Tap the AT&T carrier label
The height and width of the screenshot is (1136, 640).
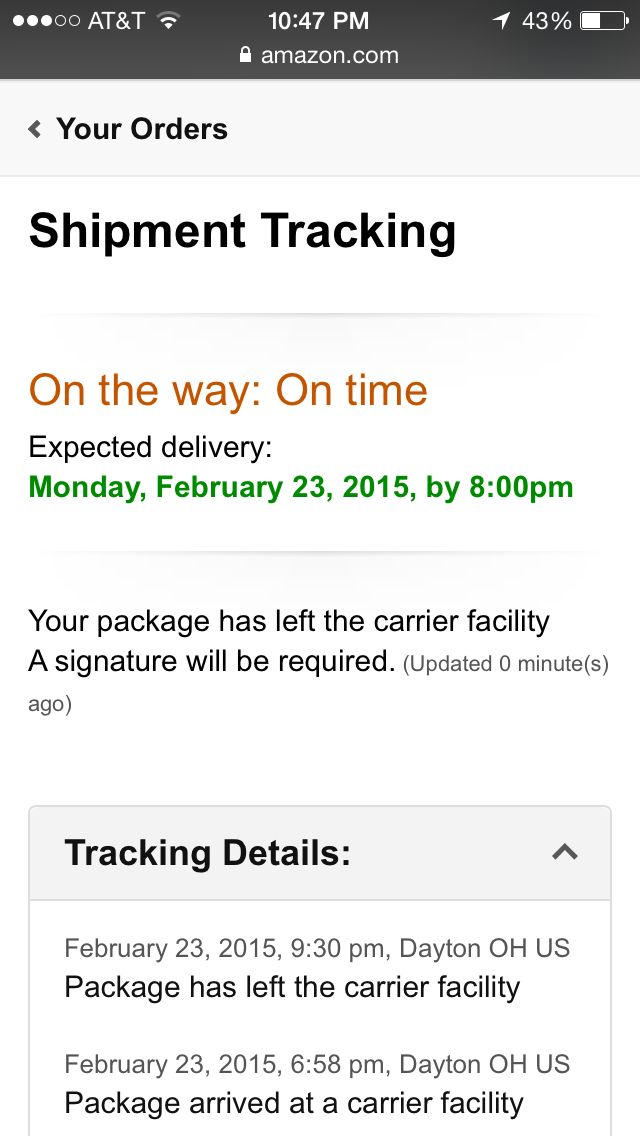(116, 20)
